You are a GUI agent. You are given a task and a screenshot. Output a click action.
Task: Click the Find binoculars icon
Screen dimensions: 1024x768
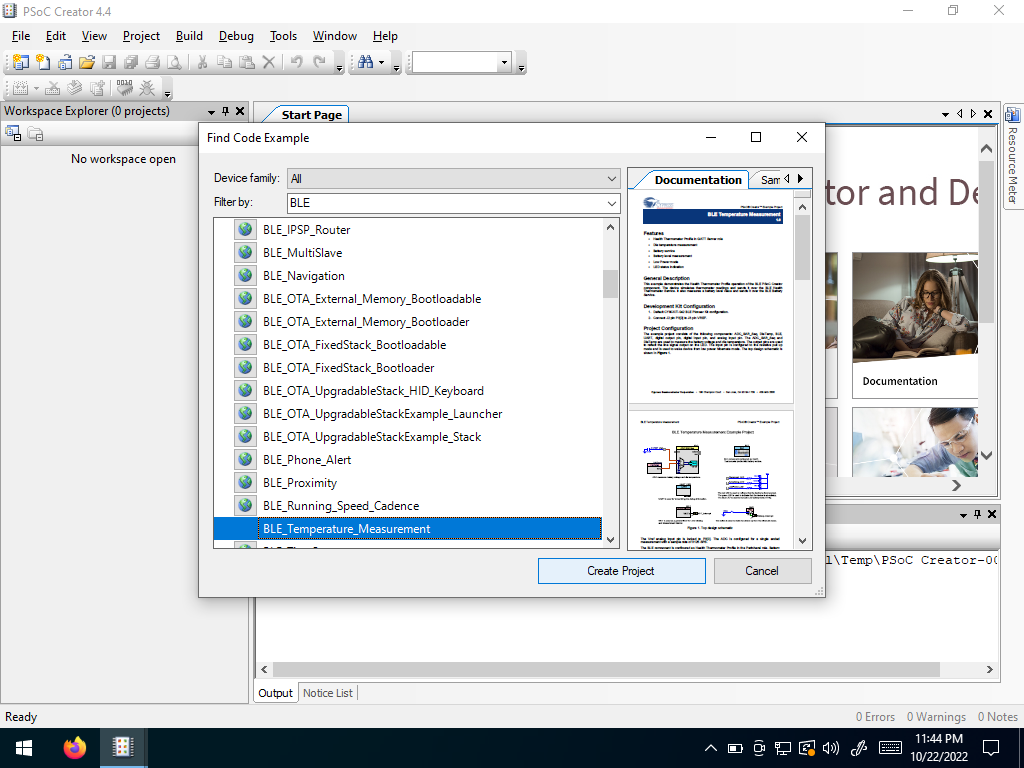coord(366,63)
